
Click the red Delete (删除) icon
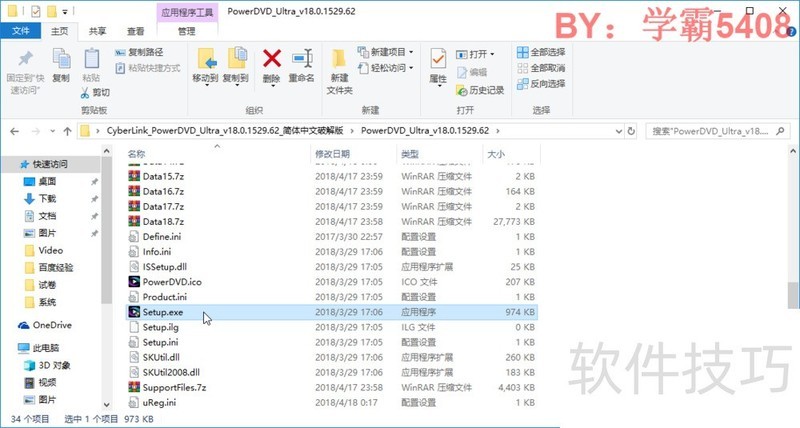(x=271, y=58)
